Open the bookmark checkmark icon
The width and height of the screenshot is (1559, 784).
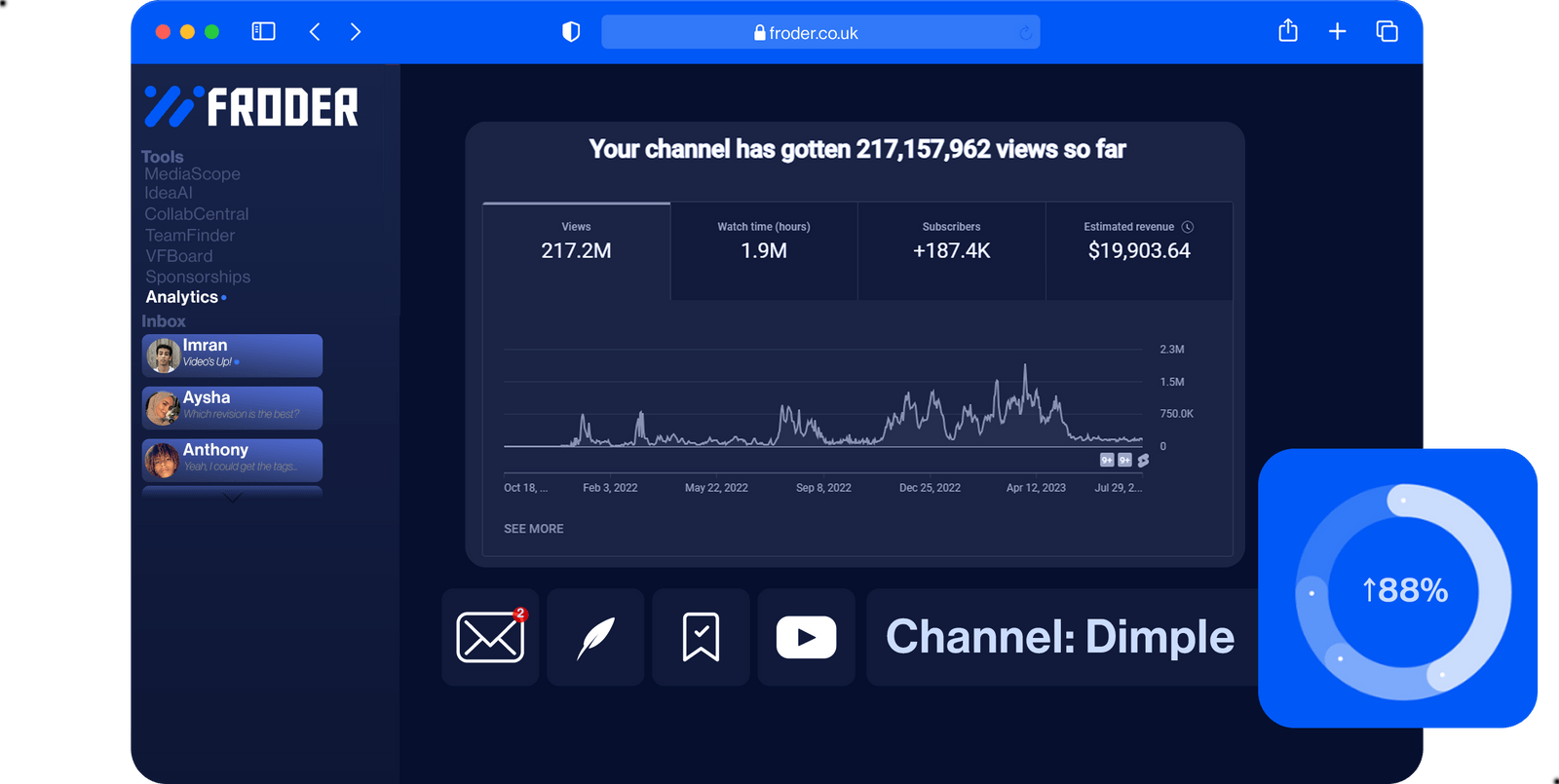point(701,637)
